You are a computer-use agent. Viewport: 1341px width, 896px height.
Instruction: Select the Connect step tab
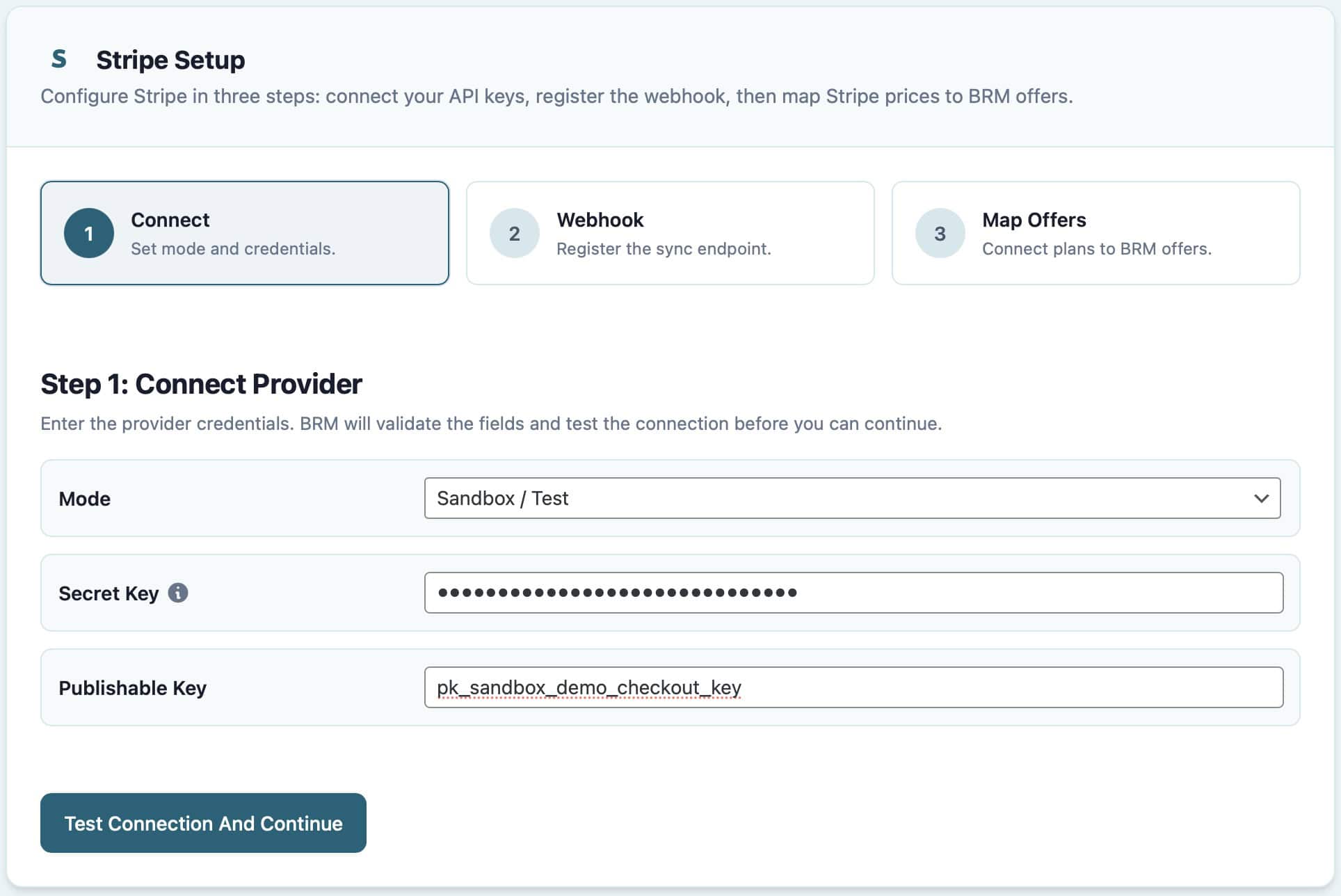[244, 233]
